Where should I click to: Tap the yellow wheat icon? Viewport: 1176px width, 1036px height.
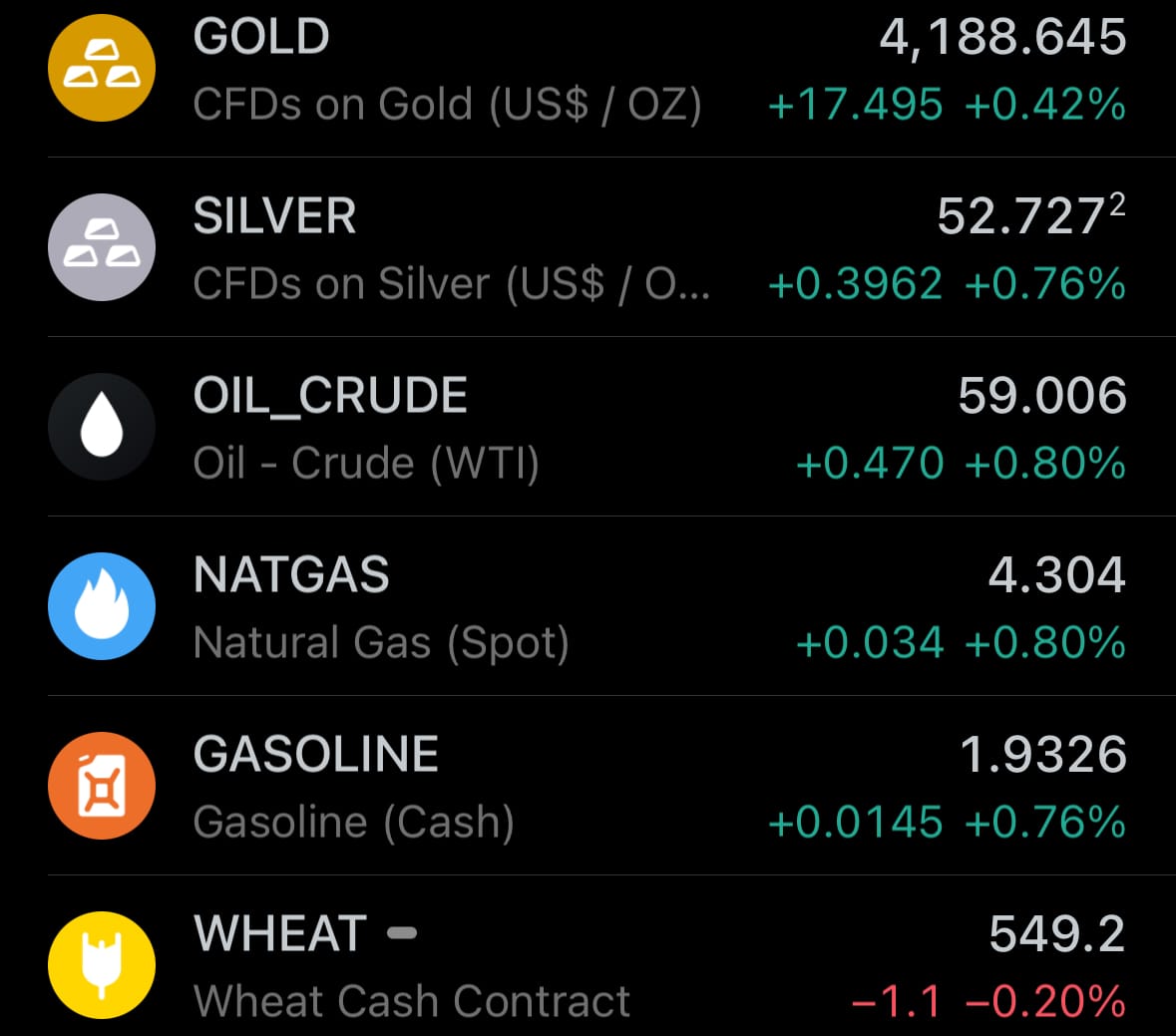(102, 965)
